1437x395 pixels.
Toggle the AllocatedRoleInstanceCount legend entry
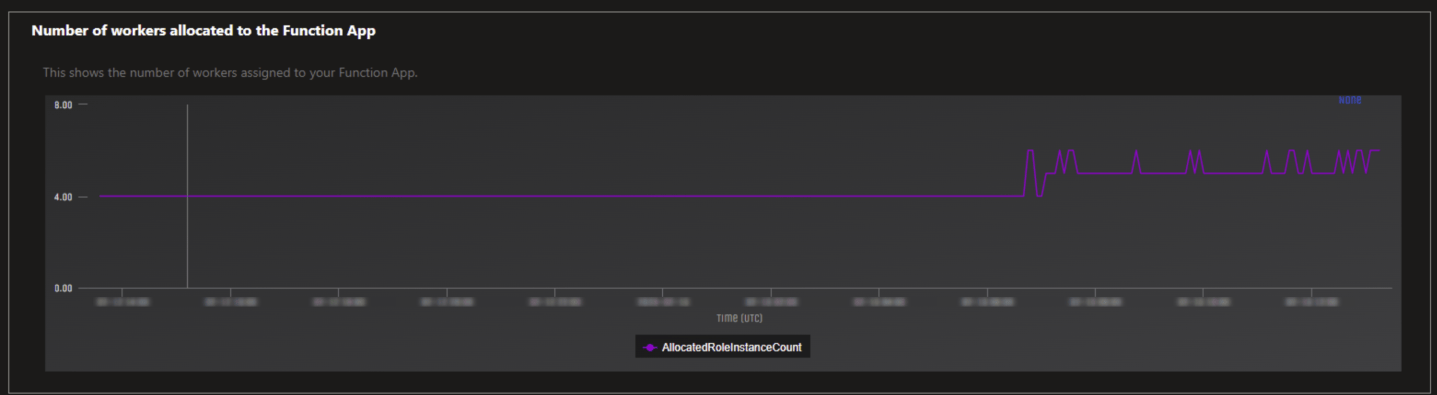tap(722, 347)
